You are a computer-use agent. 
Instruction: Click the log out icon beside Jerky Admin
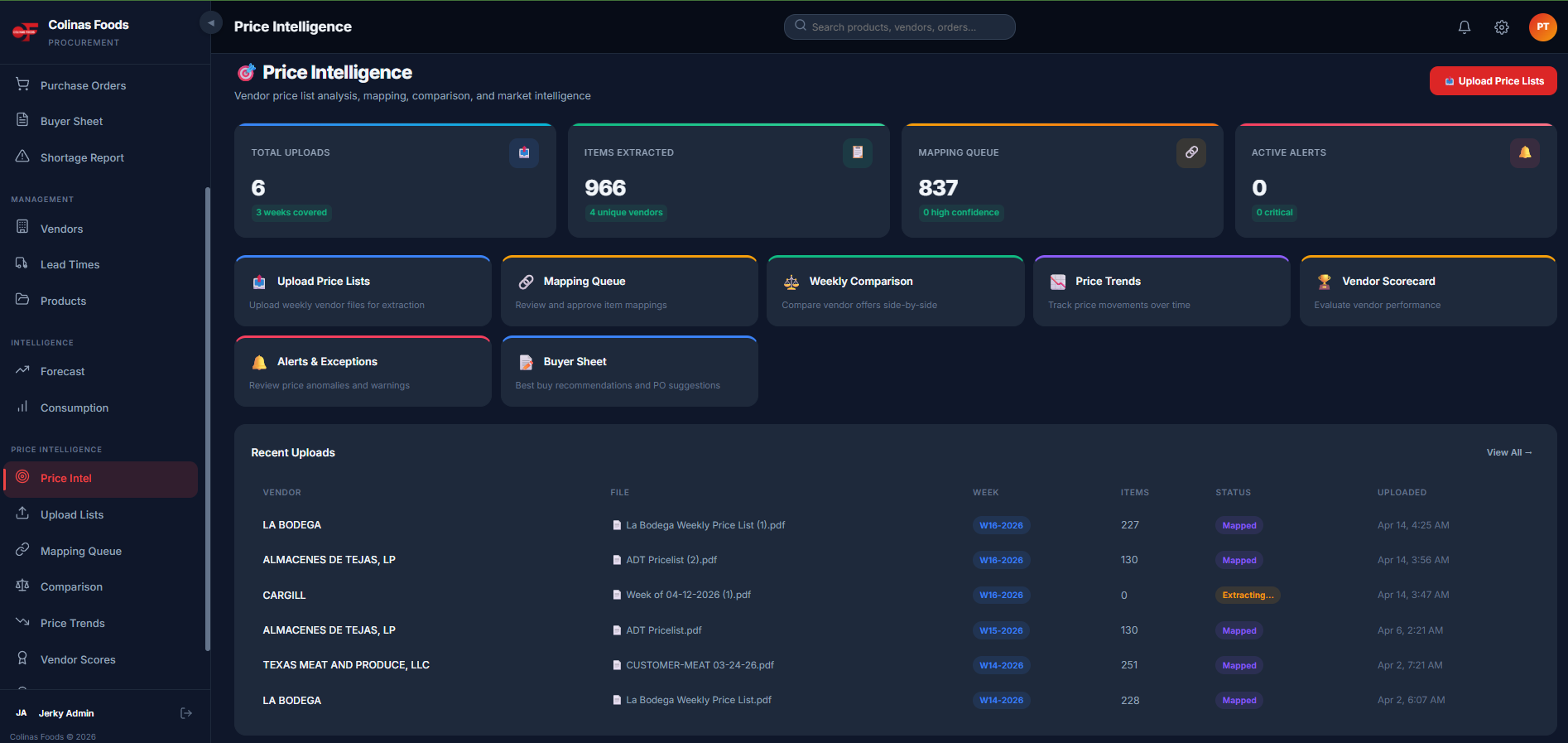186,713
